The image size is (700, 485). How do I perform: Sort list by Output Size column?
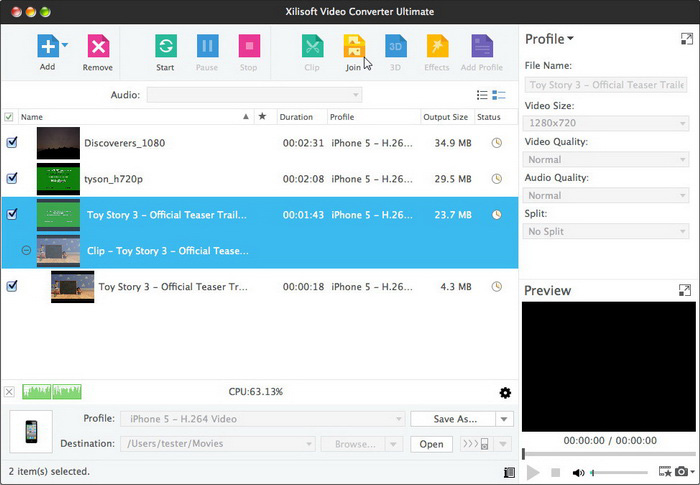point(445,117)
